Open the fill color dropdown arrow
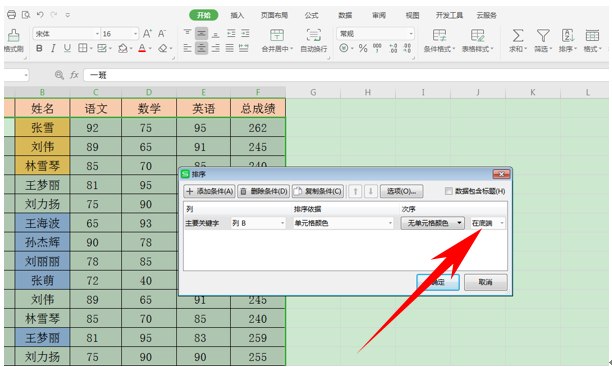 click(131, 49)
